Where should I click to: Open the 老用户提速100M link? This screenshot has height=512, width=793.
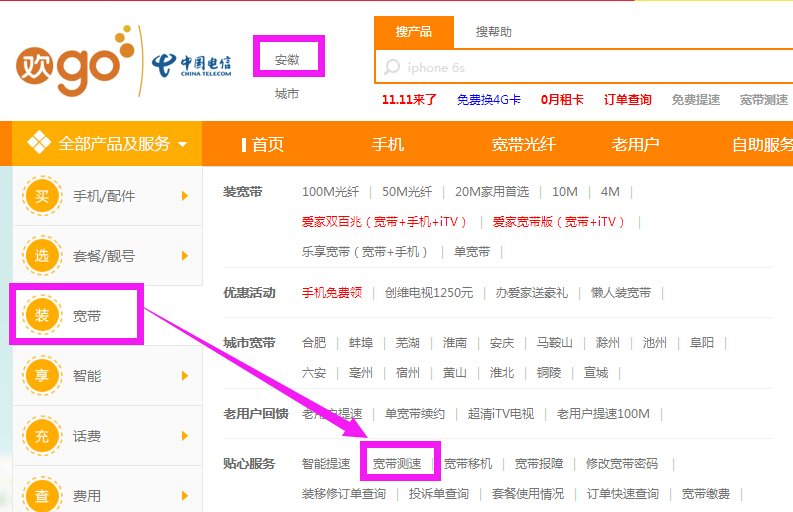pos(603,413)
